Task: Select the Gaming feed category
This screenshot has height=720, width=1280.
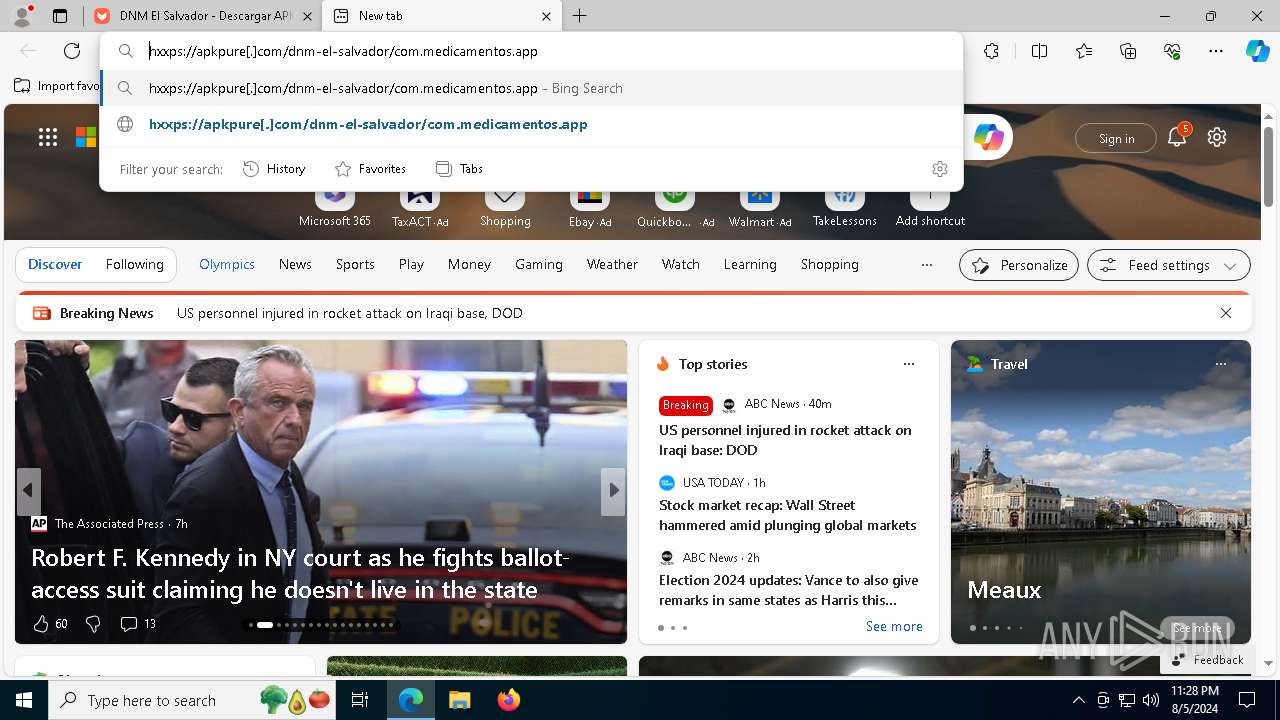Action: pyautogui.click(x=539, y=265)
